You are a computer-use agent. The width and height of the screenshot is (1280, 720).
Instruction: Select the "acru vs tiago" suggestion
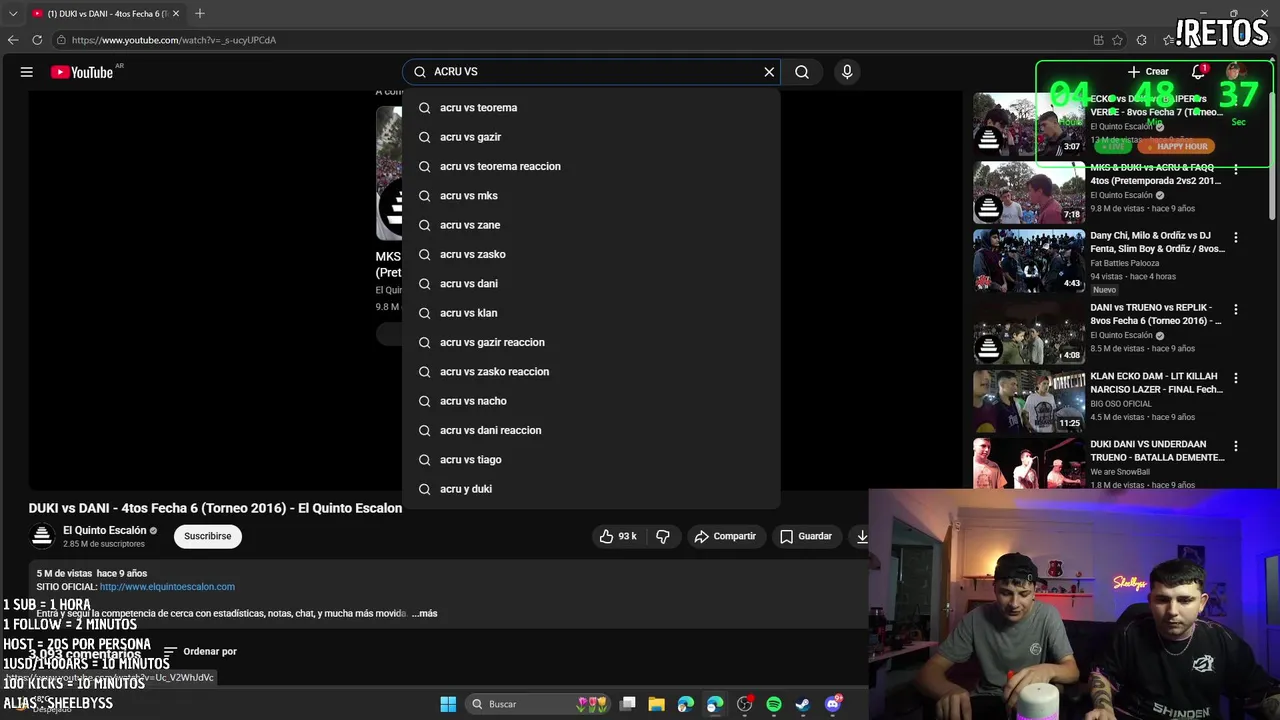591,460
